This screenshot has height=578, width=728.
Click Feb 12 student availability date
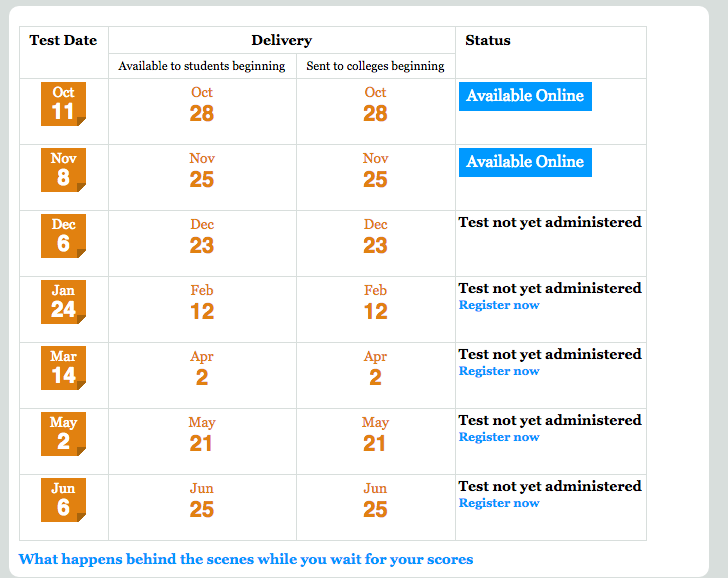(x=202, y=303)
